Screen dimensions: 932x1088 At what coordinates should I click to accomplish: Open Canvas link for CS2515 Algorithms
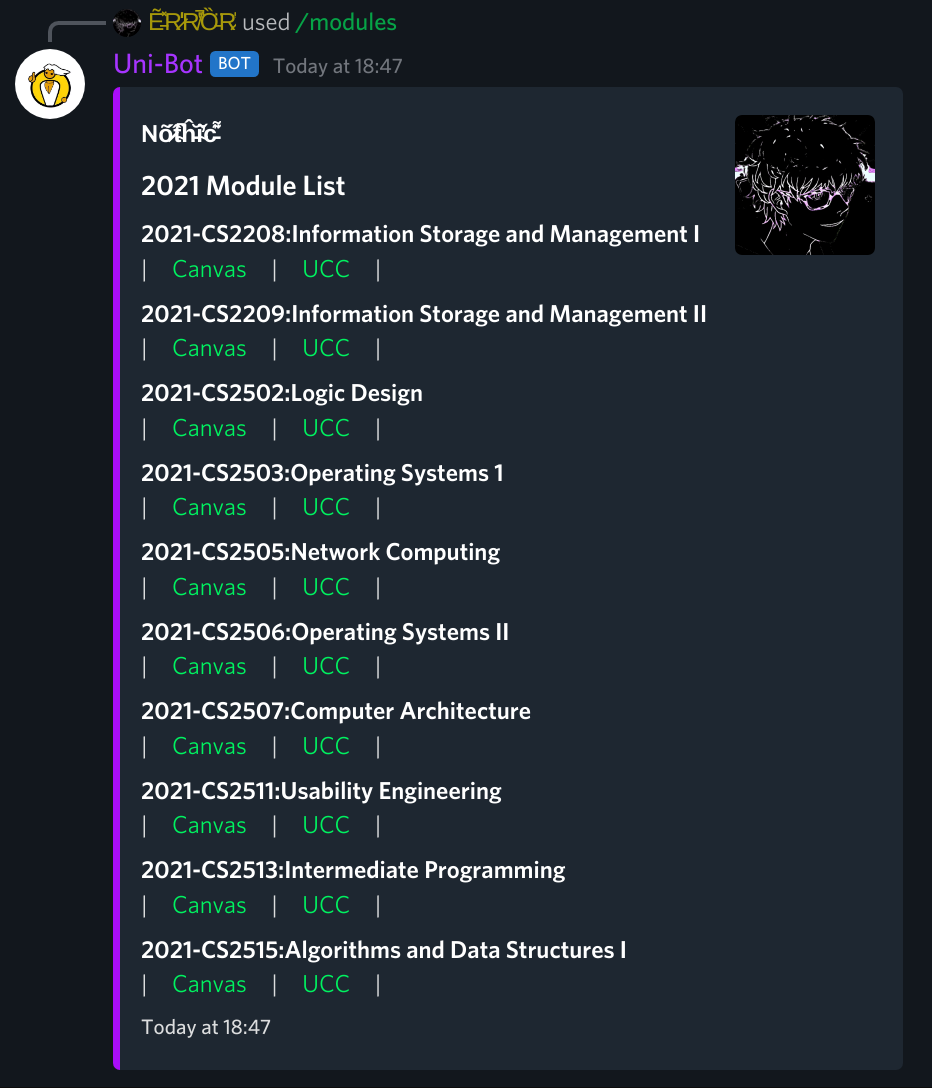point(209,984)
